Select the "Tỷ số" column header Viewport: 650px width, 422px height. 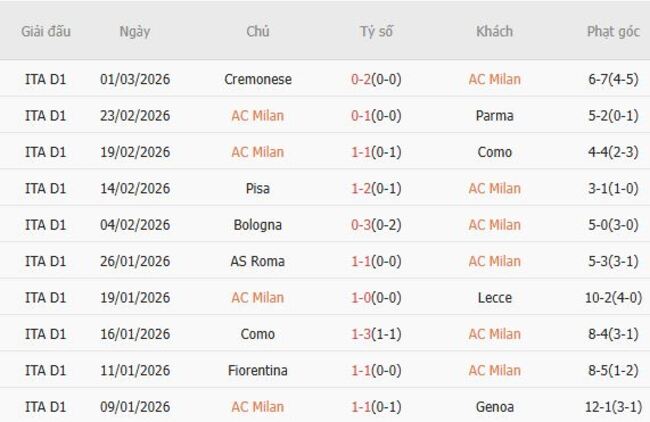376,31
